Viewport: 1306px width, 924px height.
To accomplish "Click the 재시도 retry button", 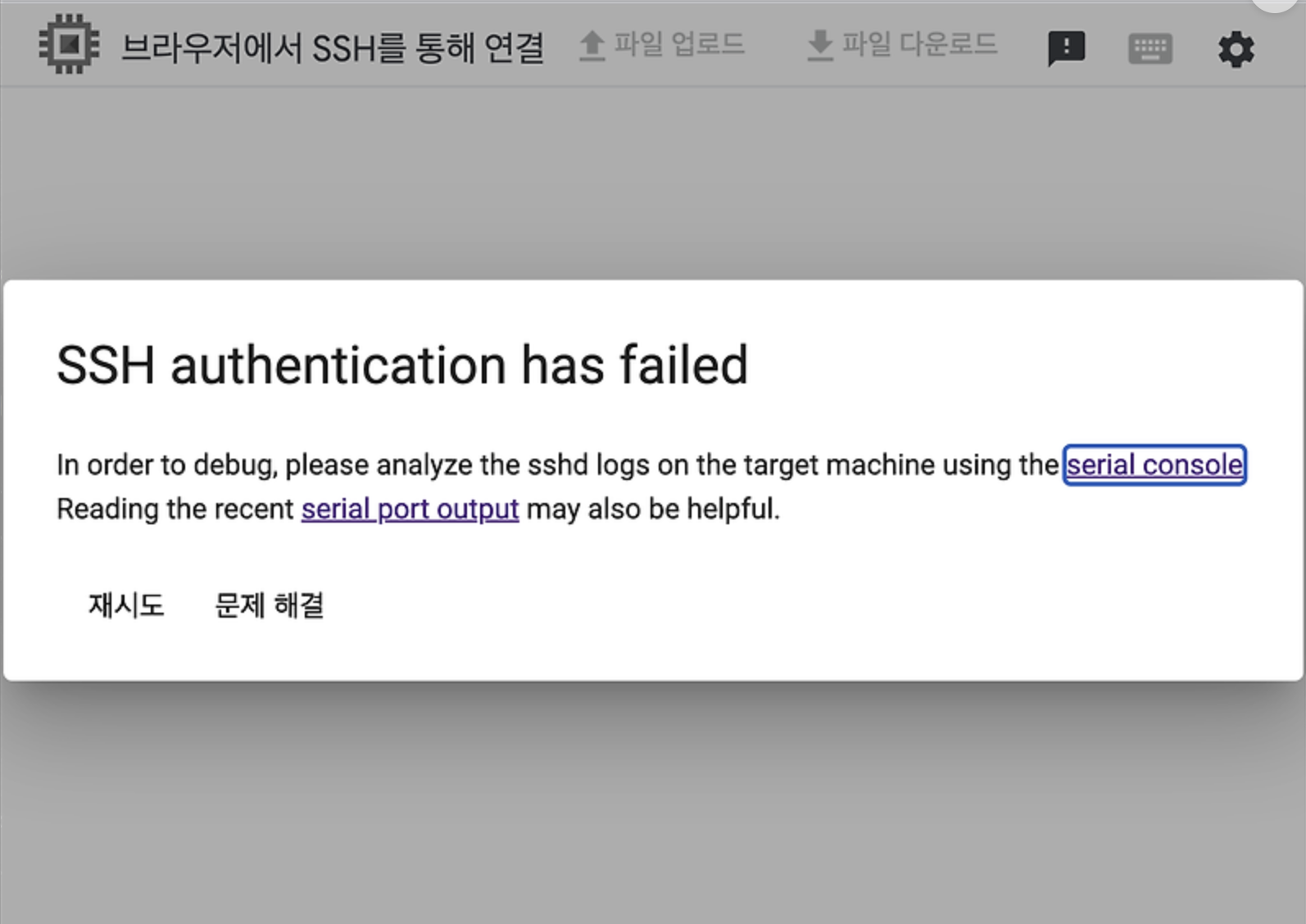I will coord(126,605).
